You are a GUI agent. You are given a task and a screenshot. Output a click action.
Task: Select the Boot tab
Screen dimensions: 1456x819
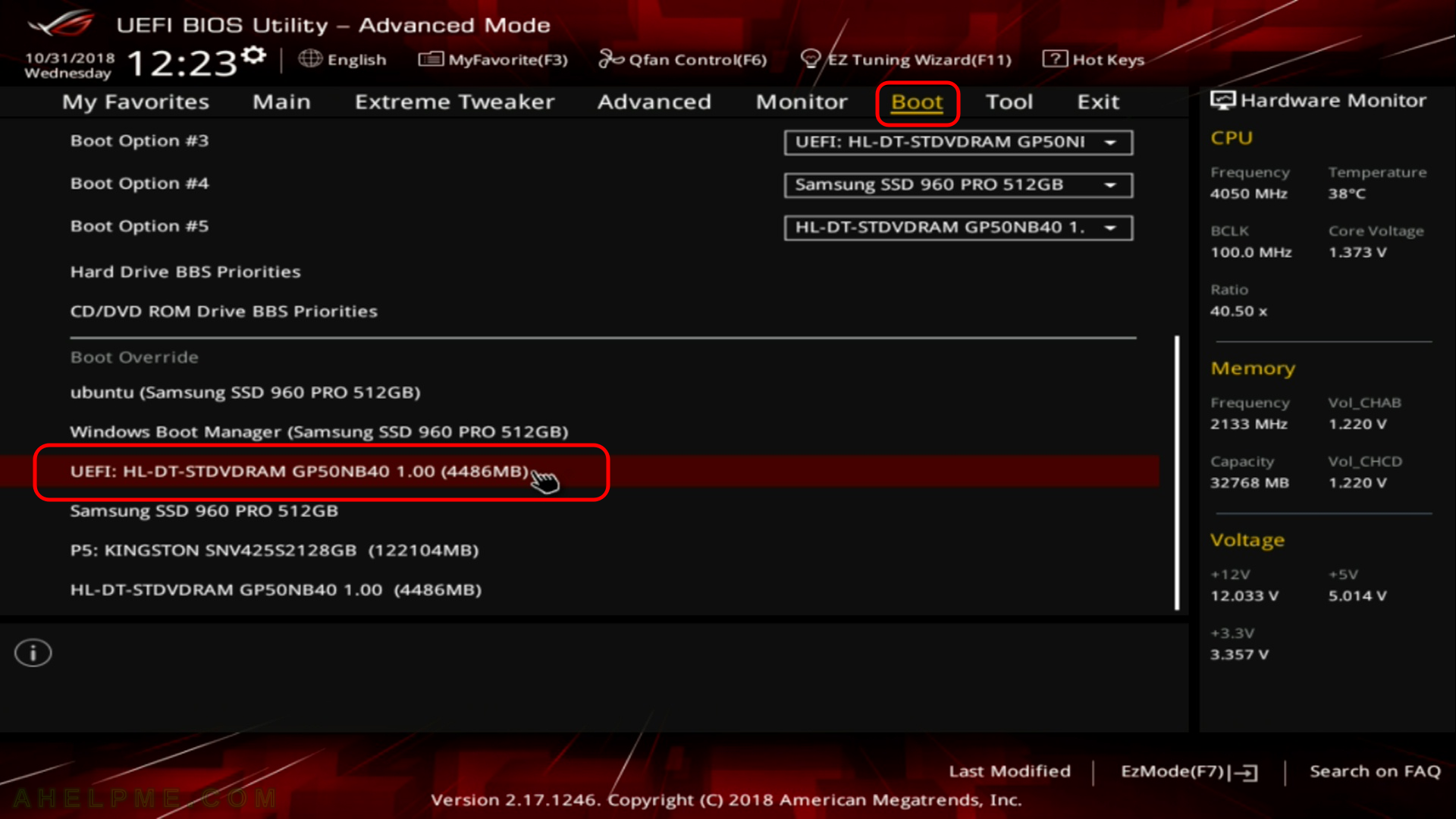pos(916,100)
